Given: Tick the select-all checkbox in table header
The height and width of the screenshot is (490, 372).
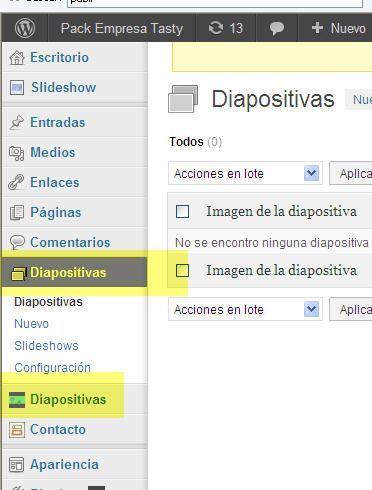Looking at the screenshot, I should tap(182, 211).
